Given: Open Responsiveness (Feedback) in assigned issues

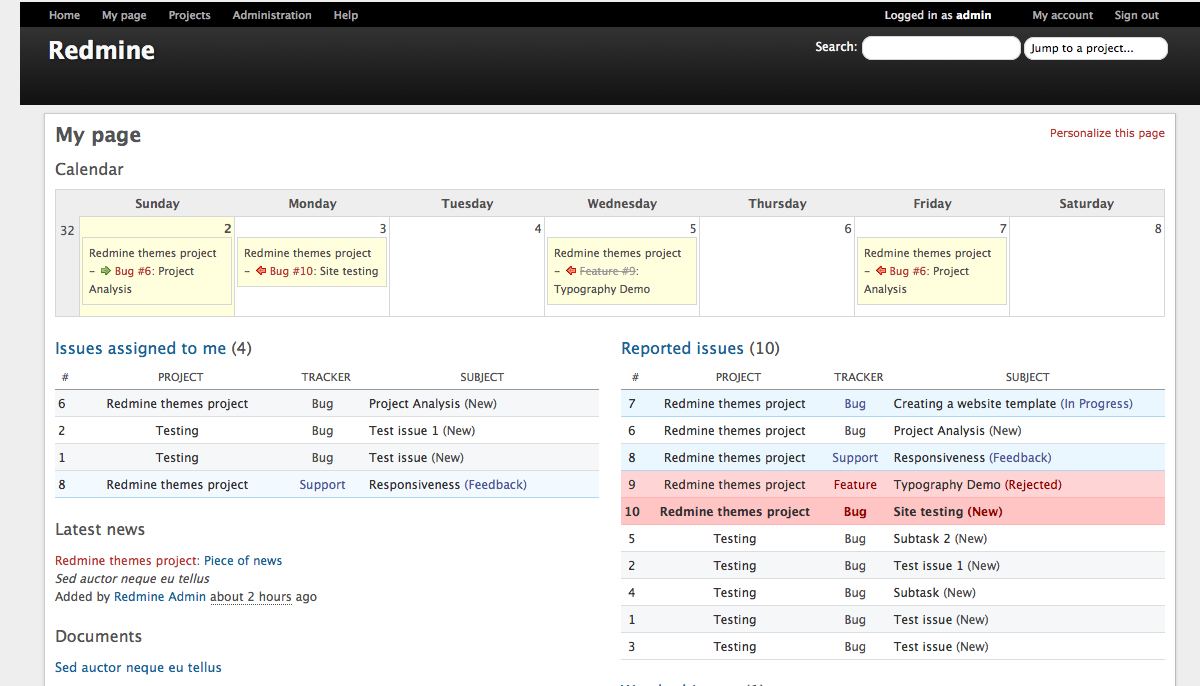Looking at the screenshot, I should tap(448, 485).
